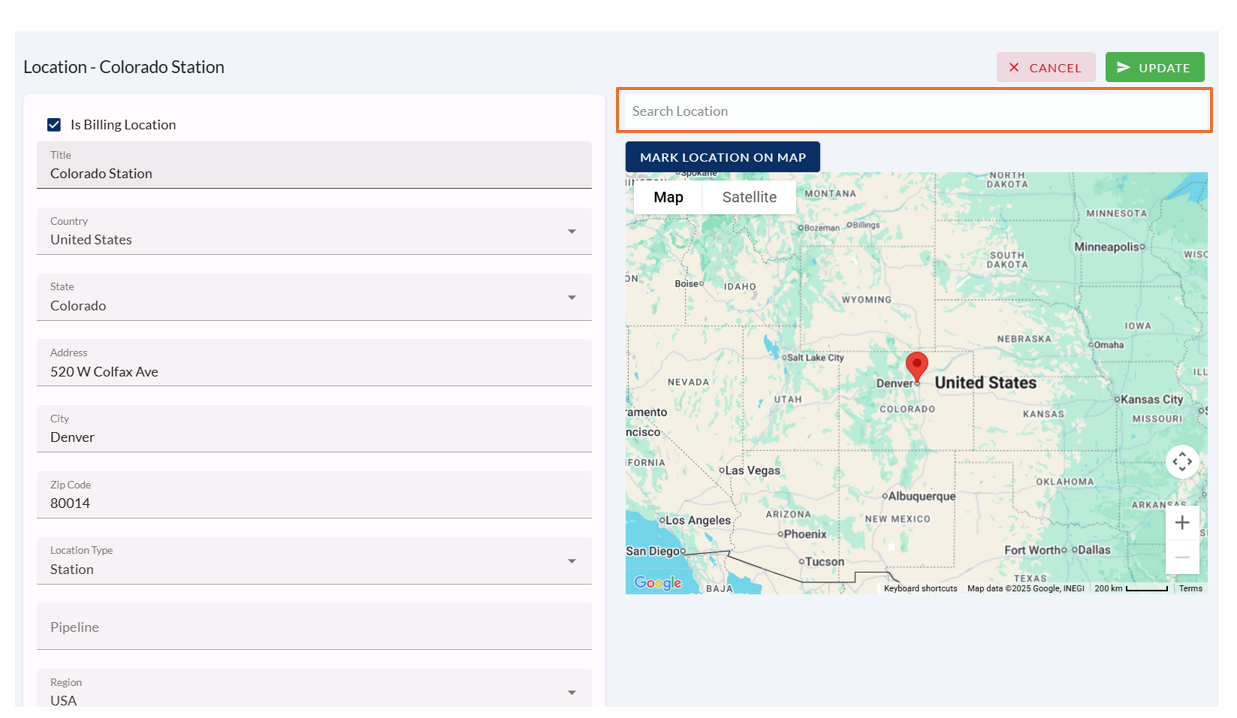Zoom out on the map

[1182, 557]
